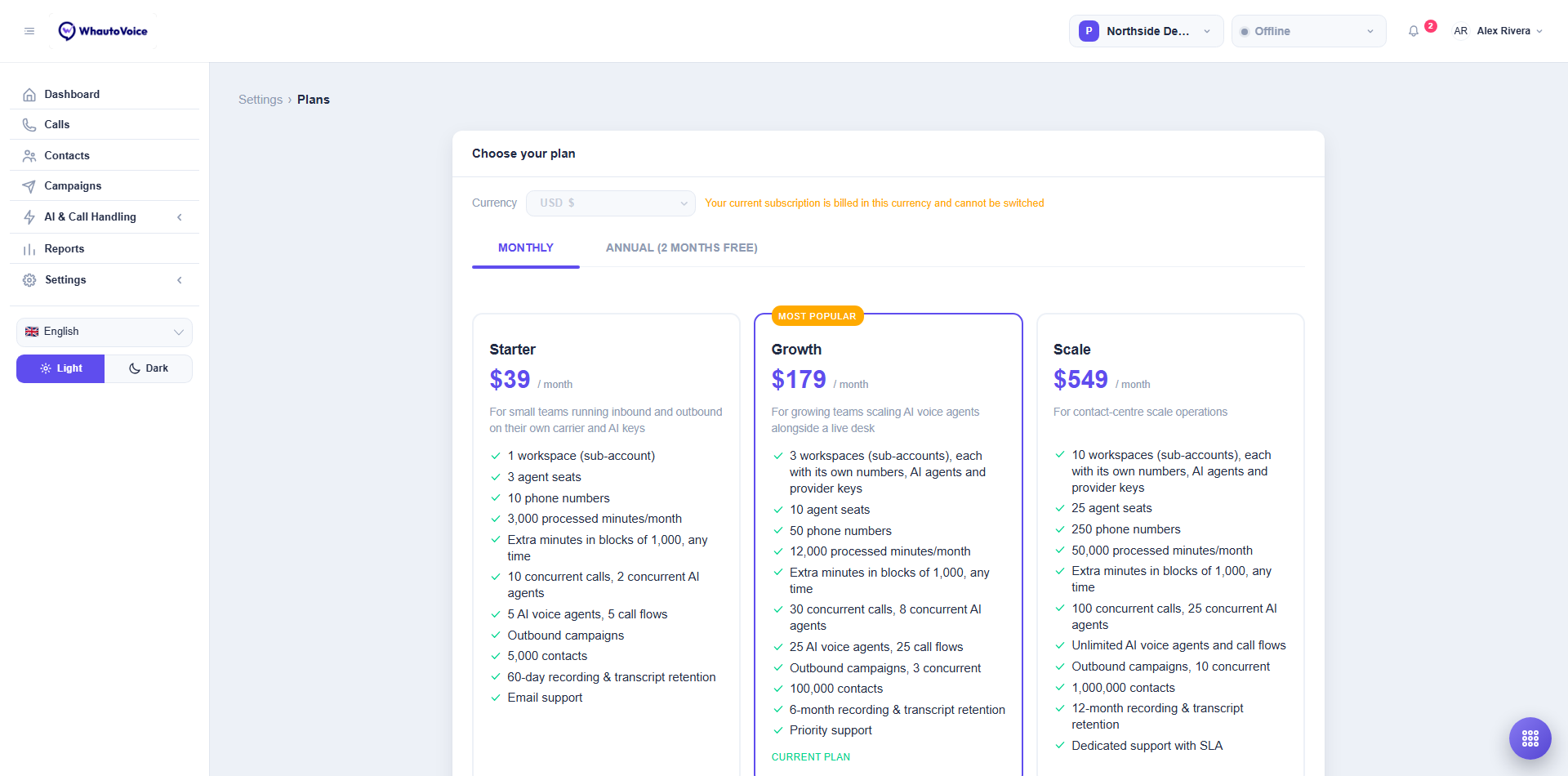1568x776 pixels.
Task: Click the Scale plan $549 price
Action: [x=1080, y=380]
